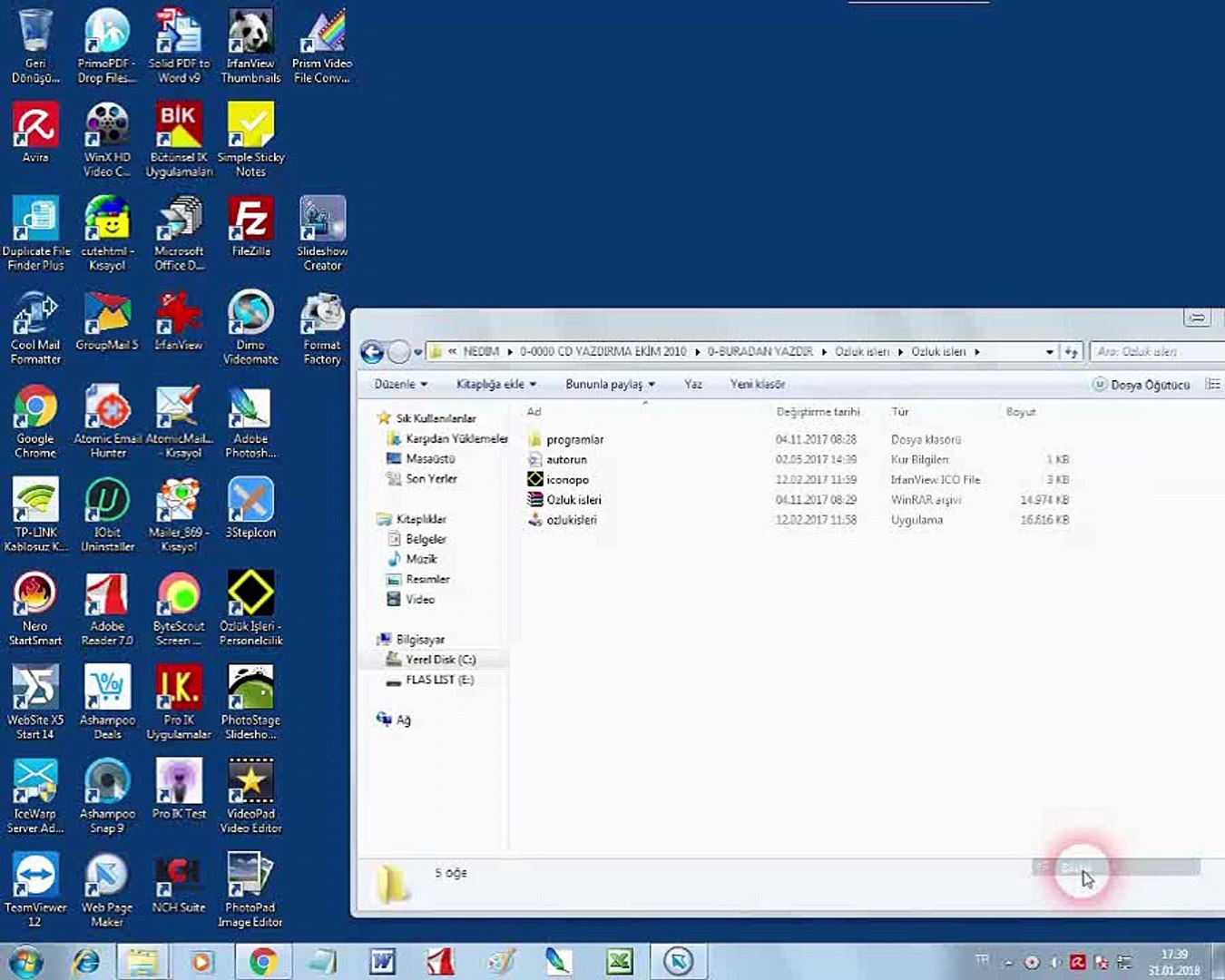Click the Dosya Öğütücü button
The width and height of the screenshot is (1225, 980).
click(1142, 385)
